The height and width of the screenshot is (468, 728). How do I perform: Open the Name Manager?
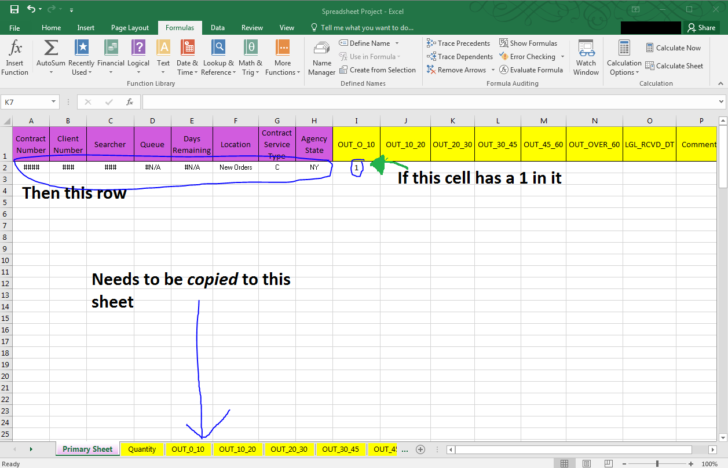coord(322,57)
